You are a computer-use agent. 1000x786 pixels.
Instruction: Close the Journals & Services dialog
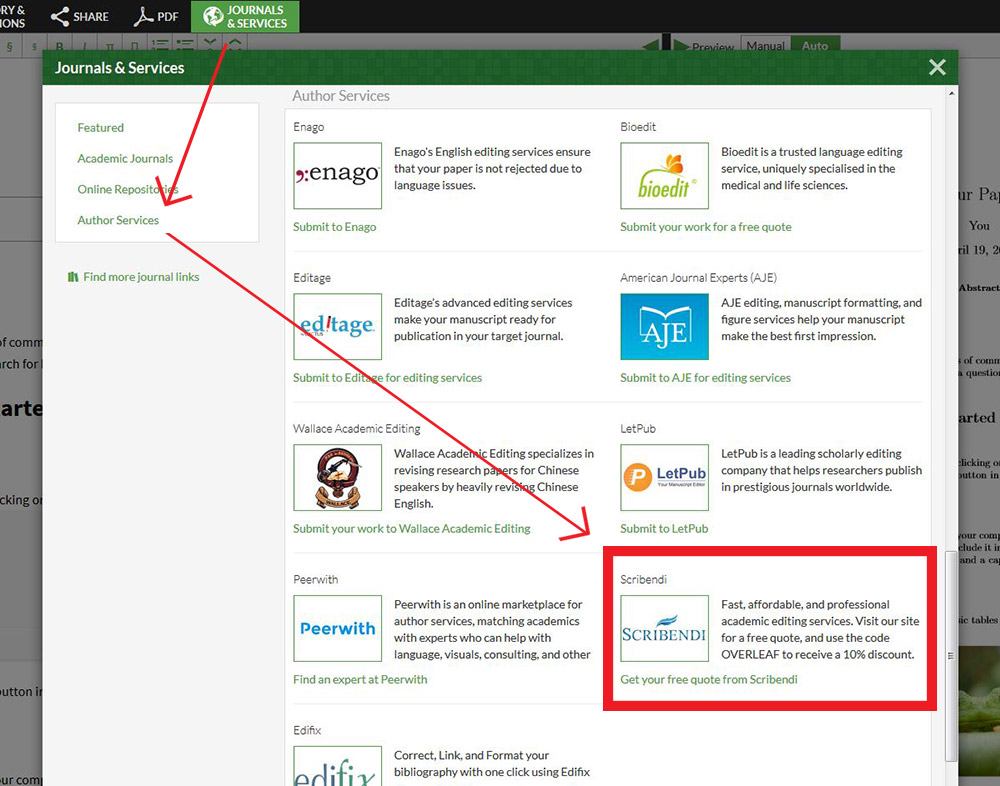tap(937, 67)
